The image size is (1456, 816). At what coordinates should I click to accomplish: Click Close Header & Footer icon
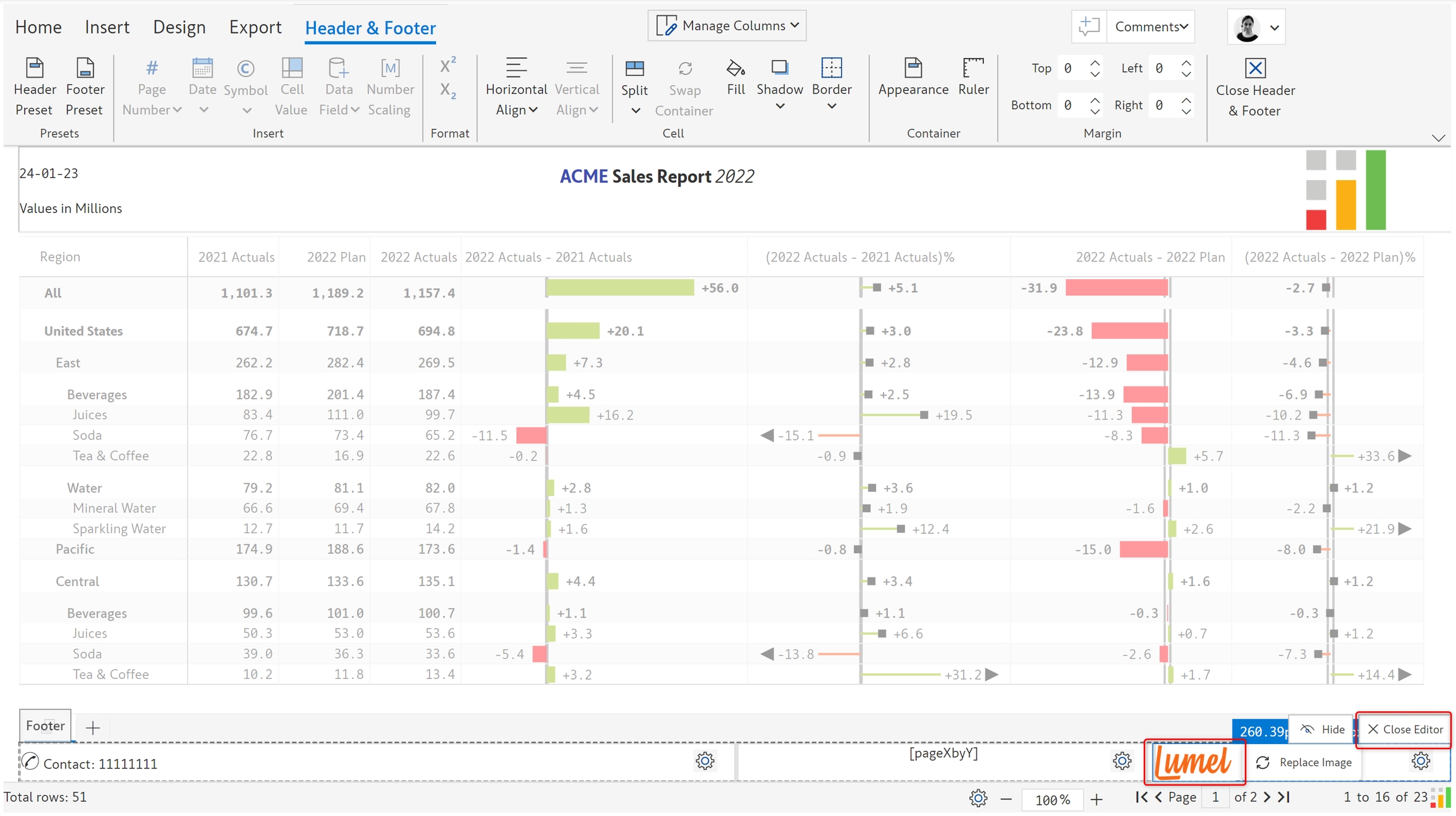1255,68
